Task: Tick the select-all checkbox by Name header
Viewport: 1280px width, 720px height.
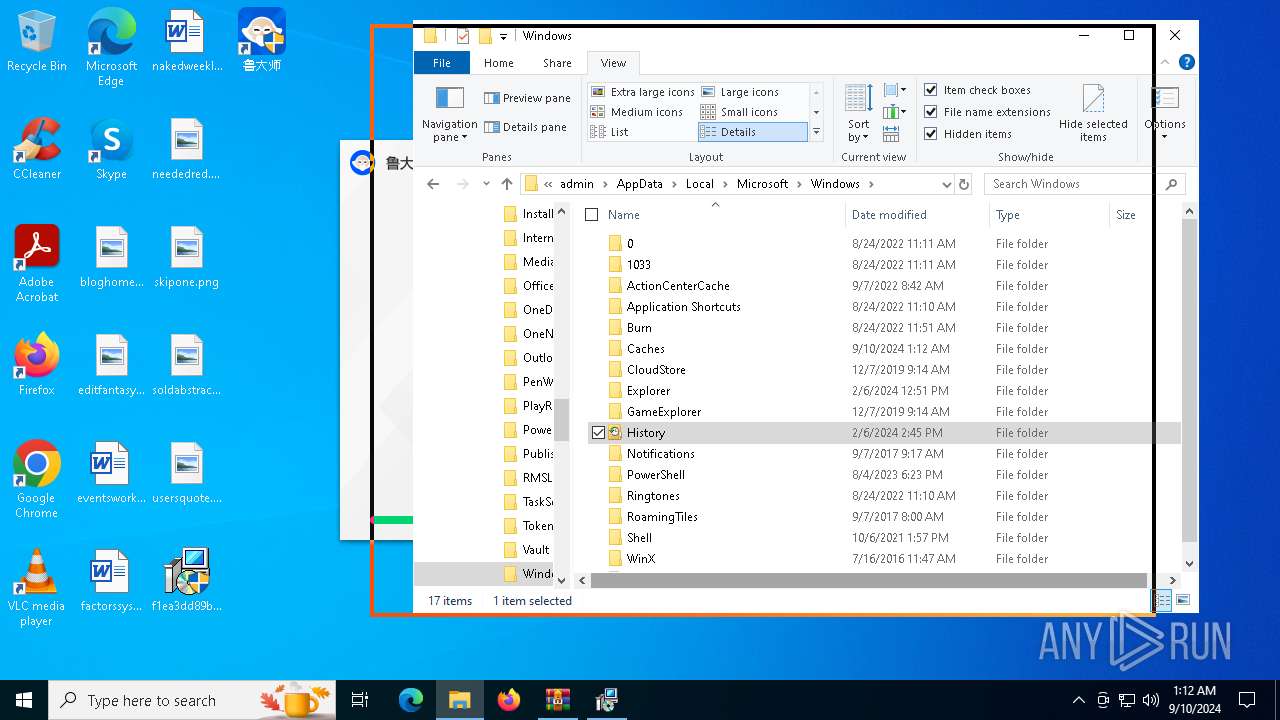Action: coord(591,215)
